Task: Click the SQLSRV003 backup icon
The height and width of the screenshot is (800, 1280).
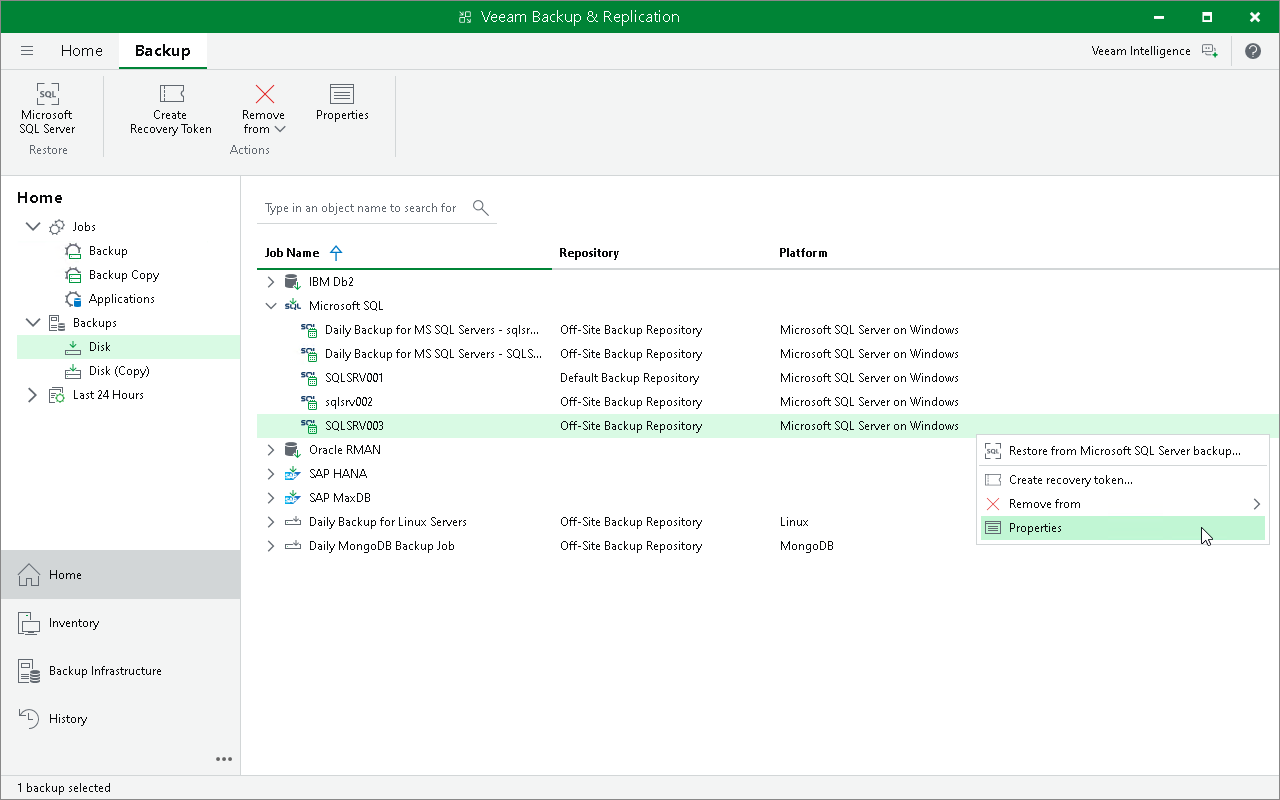Action: pos(309,426)
